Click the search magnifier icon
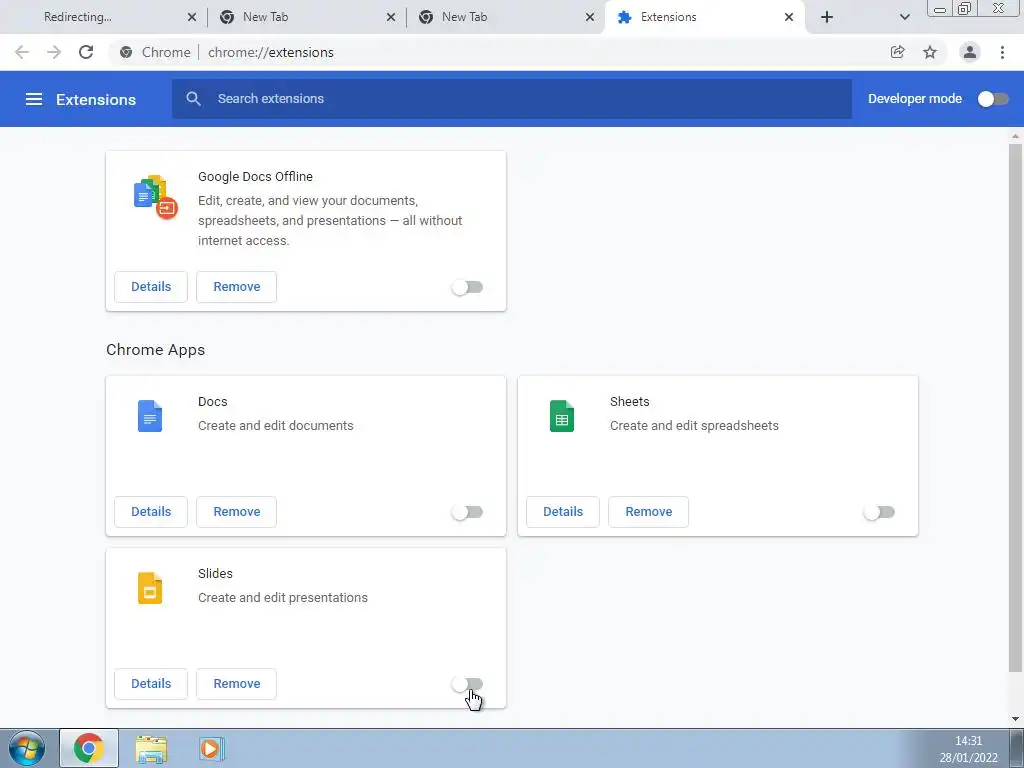This screenshot has width=1024, height=768. click(x=193, y=99)
